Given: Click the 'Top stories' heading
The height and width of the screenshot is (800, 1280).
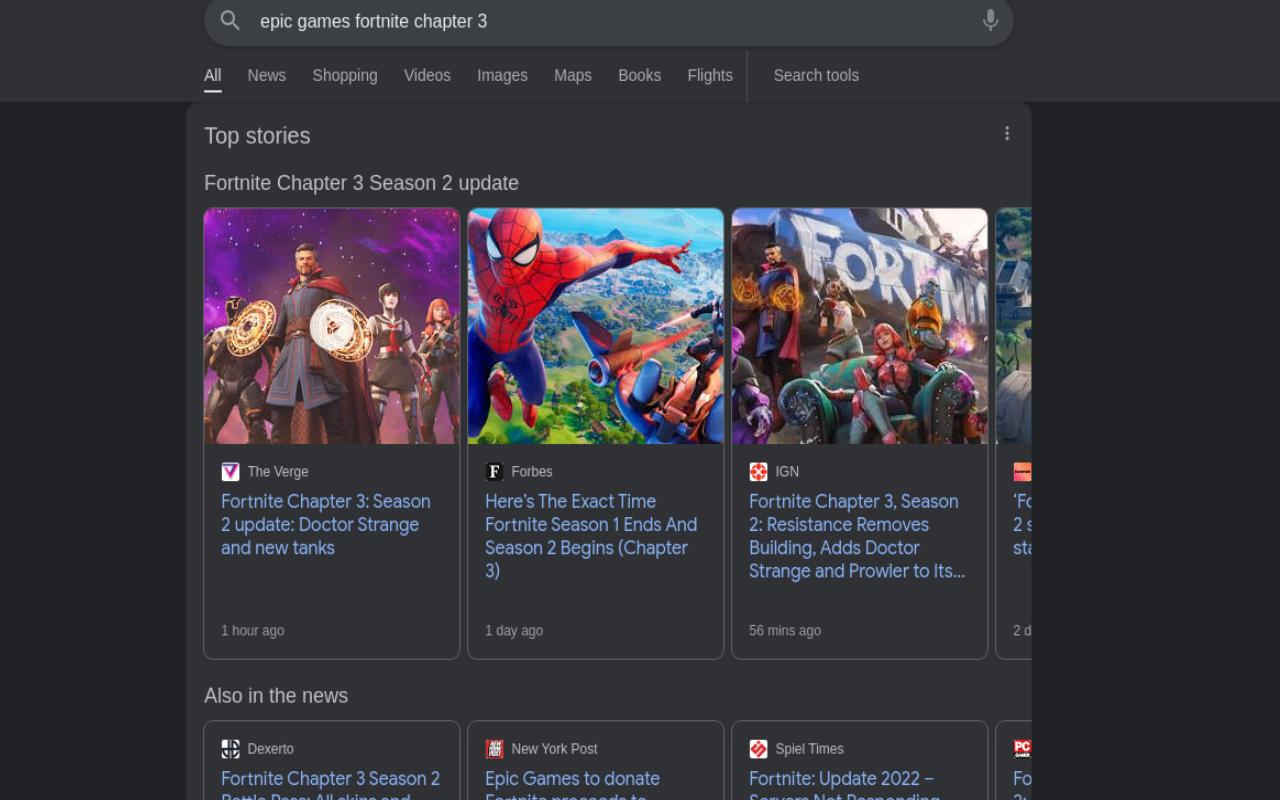Looking at the screenshot, I should pyautogui.click(x=257, y=136).
